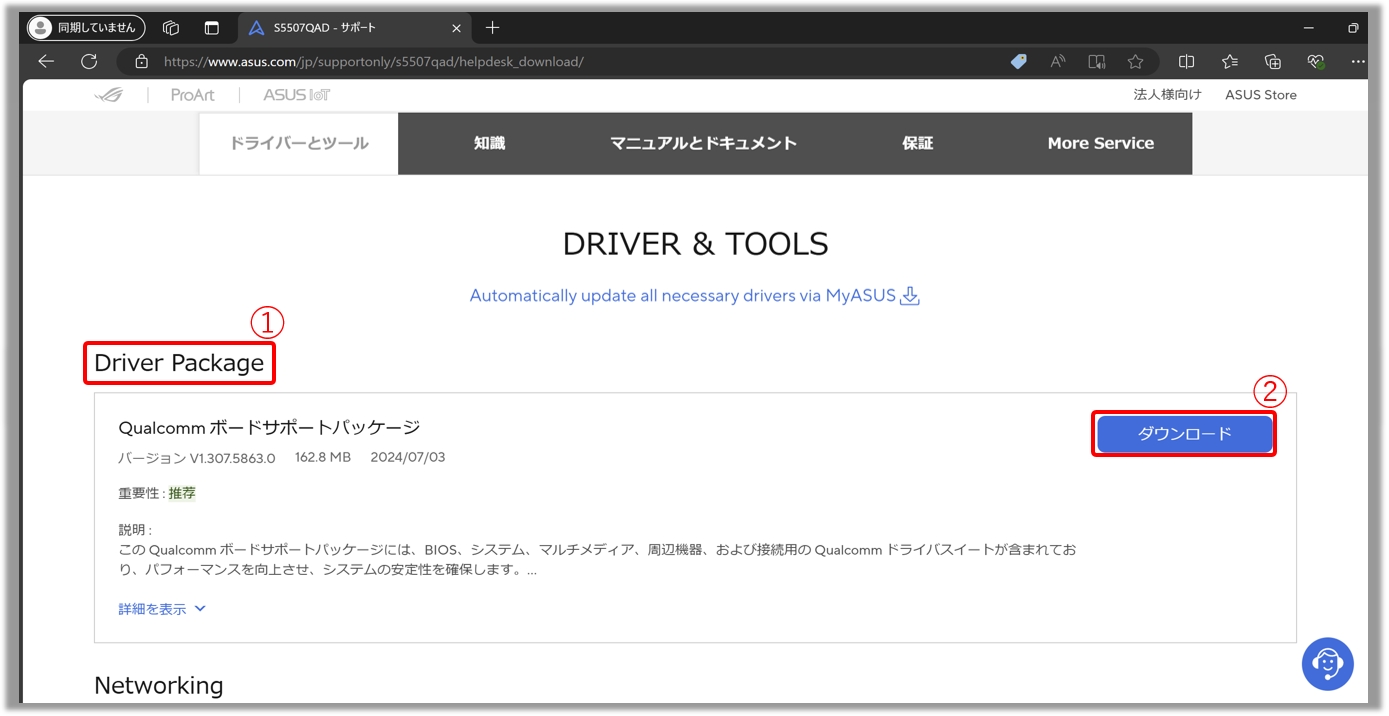Open the tab actions menu icon
This screenshot has height=716, width=1389.
(211, 28)
